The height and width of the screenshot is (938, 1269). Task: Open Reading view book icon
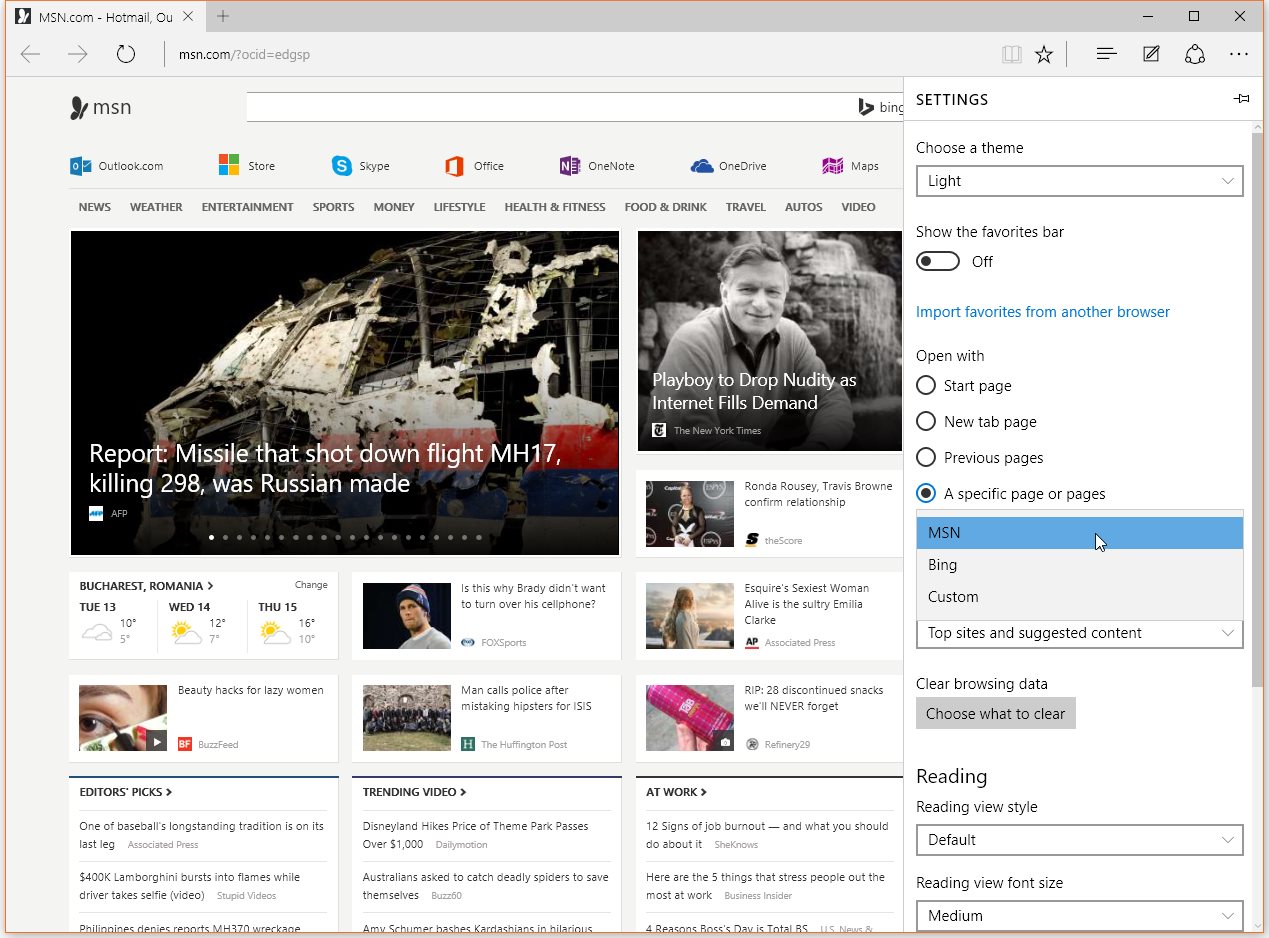pos(1012,54)
